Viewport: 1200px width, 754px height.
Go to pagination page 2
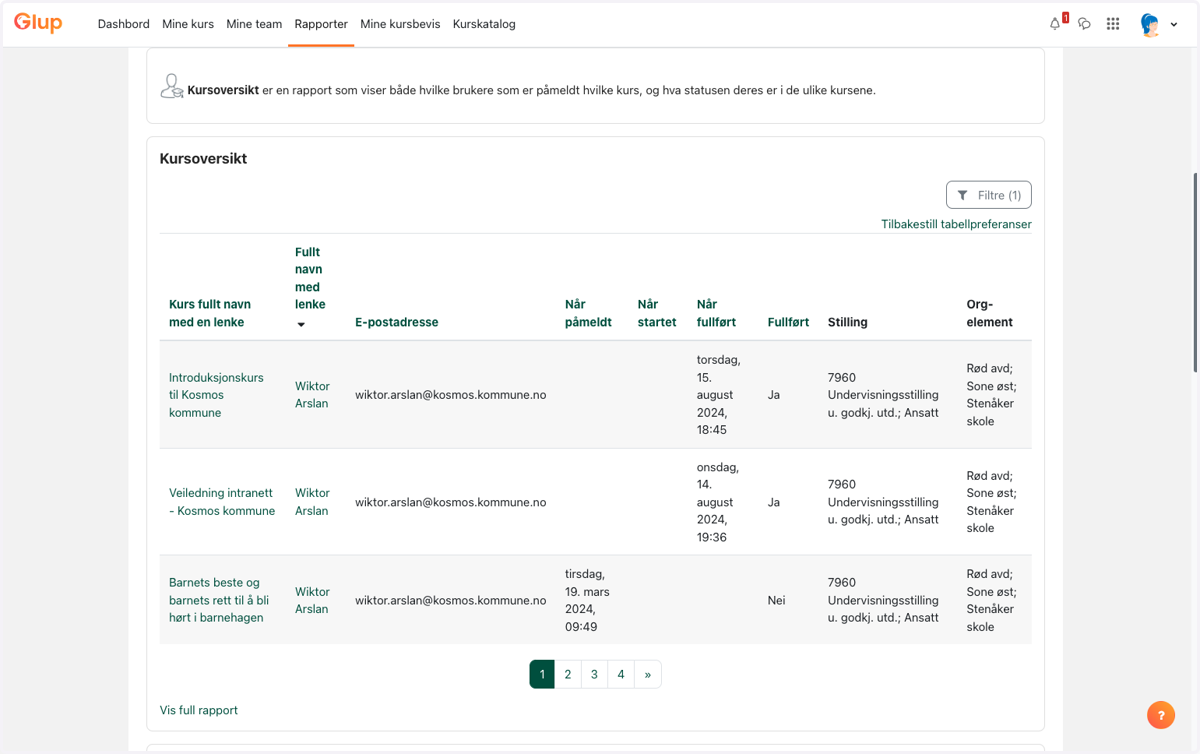click(568, 674)
